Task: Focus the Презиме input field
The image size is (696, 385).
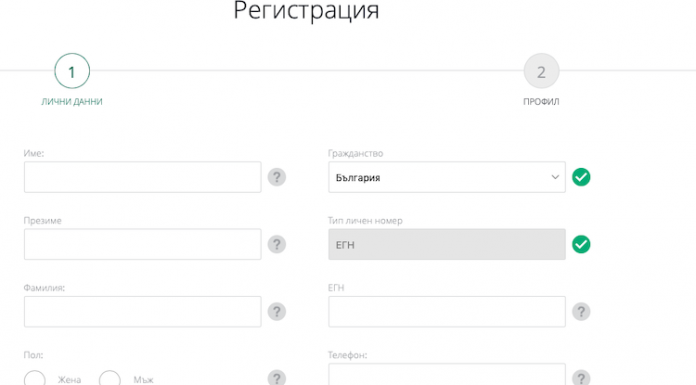Action: 142,244
